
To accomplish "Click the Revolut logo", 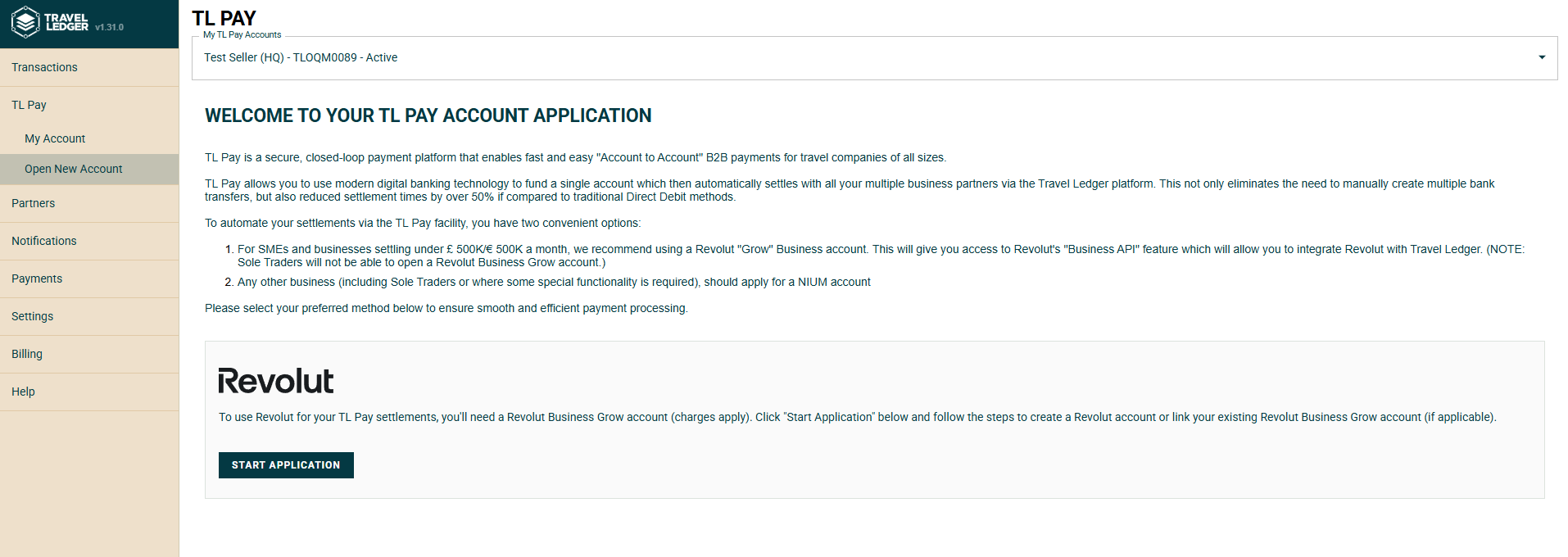I will click(x=275, y=381).
